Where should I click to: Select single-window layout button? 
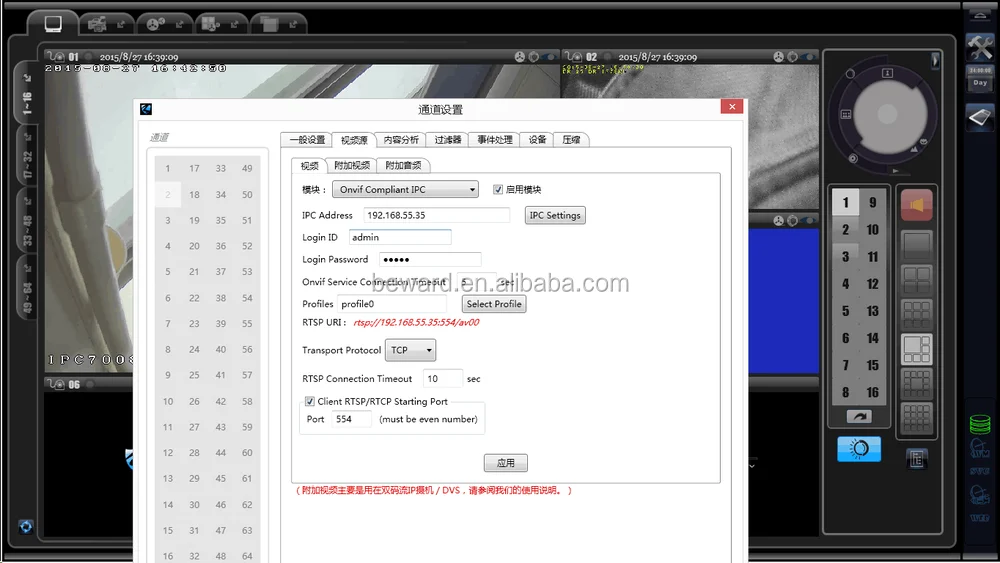(x=916, y=245)
